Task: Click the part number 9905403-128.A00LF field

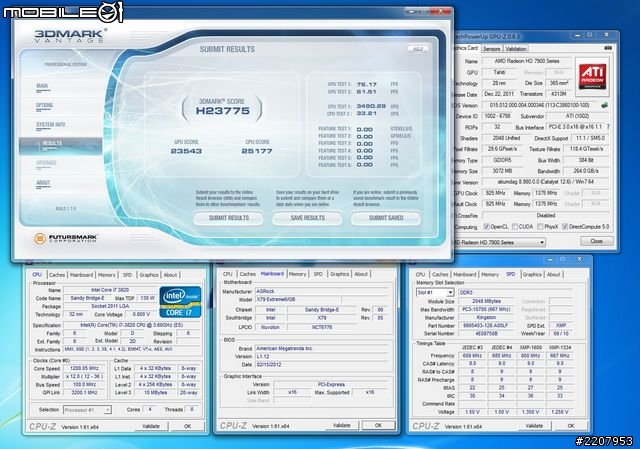Action: pos(486,325)
